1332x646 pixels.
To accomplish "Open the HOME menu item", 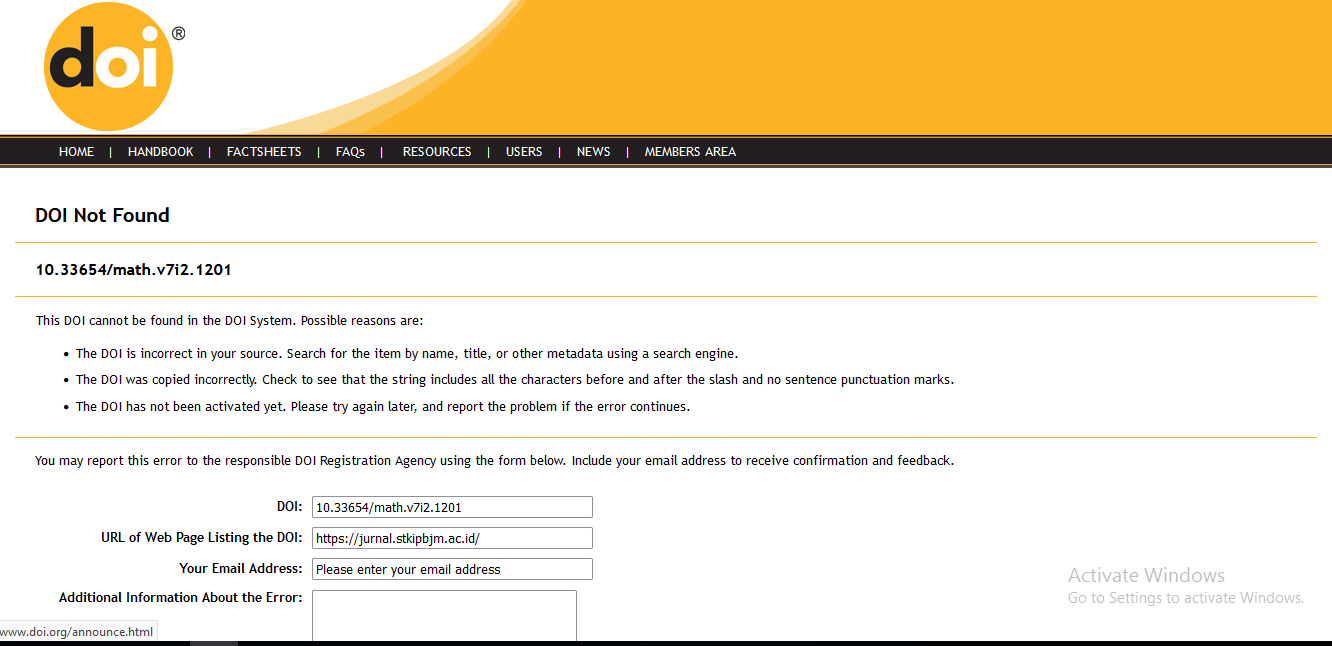I will [76, 152].
